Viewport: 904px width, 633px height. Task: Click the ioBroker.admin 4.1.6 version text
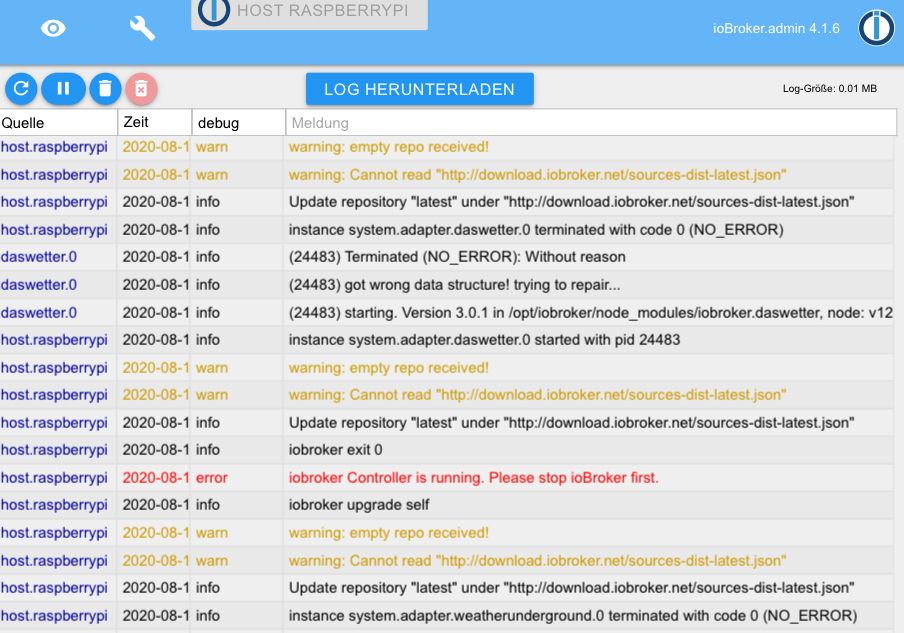(x=776, y=28)
